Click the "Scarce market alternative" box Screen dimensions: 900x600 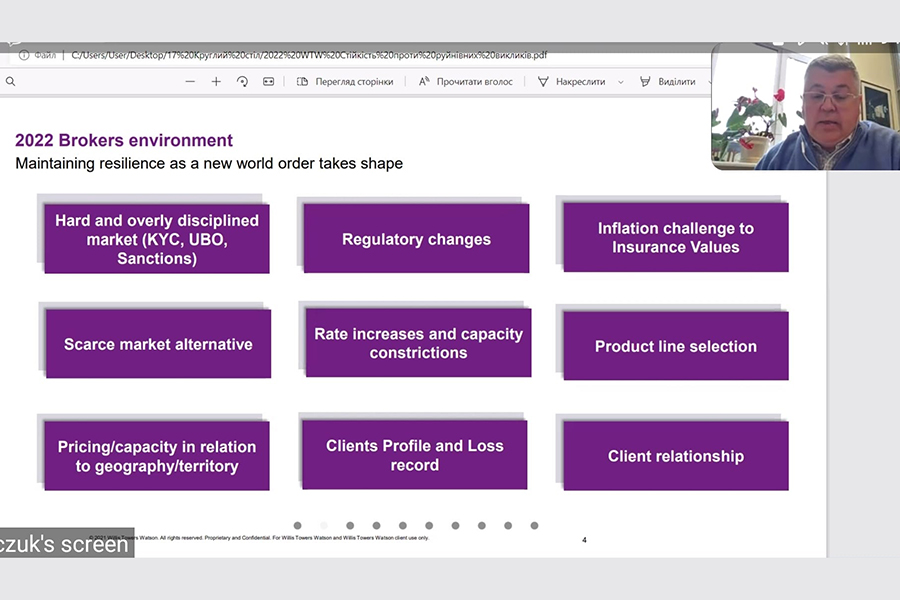(x=158, y=344)
